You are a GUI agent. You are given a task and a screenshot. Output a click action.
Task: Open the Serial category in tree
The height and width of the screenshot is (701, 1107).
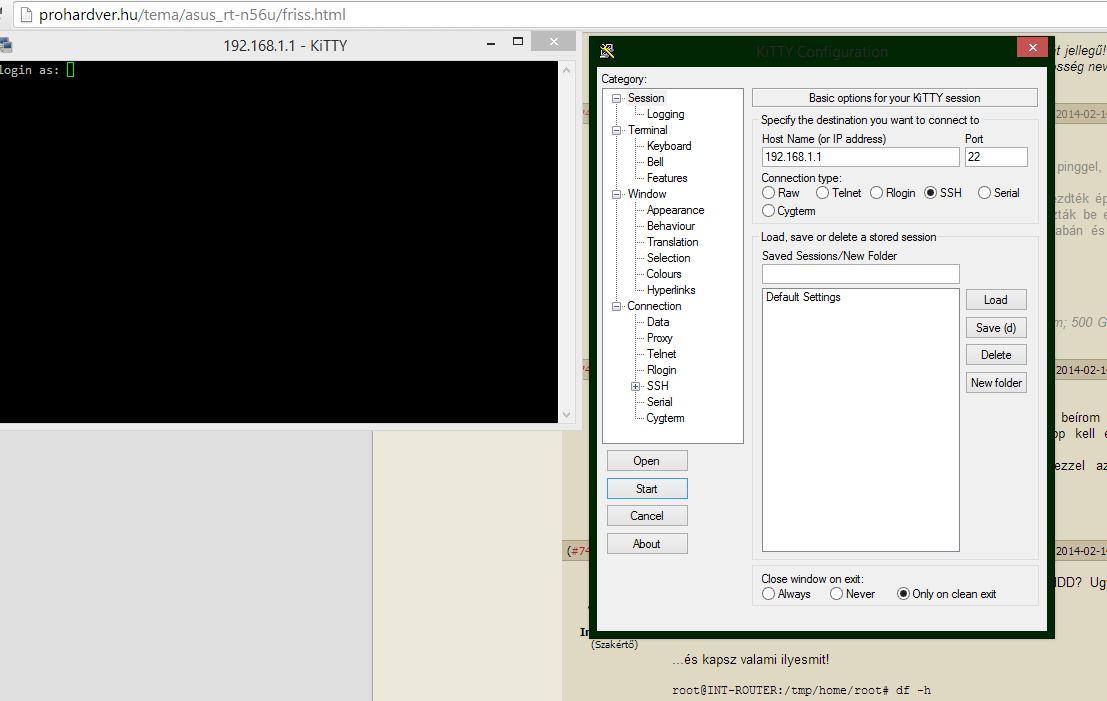pos(659,402)
